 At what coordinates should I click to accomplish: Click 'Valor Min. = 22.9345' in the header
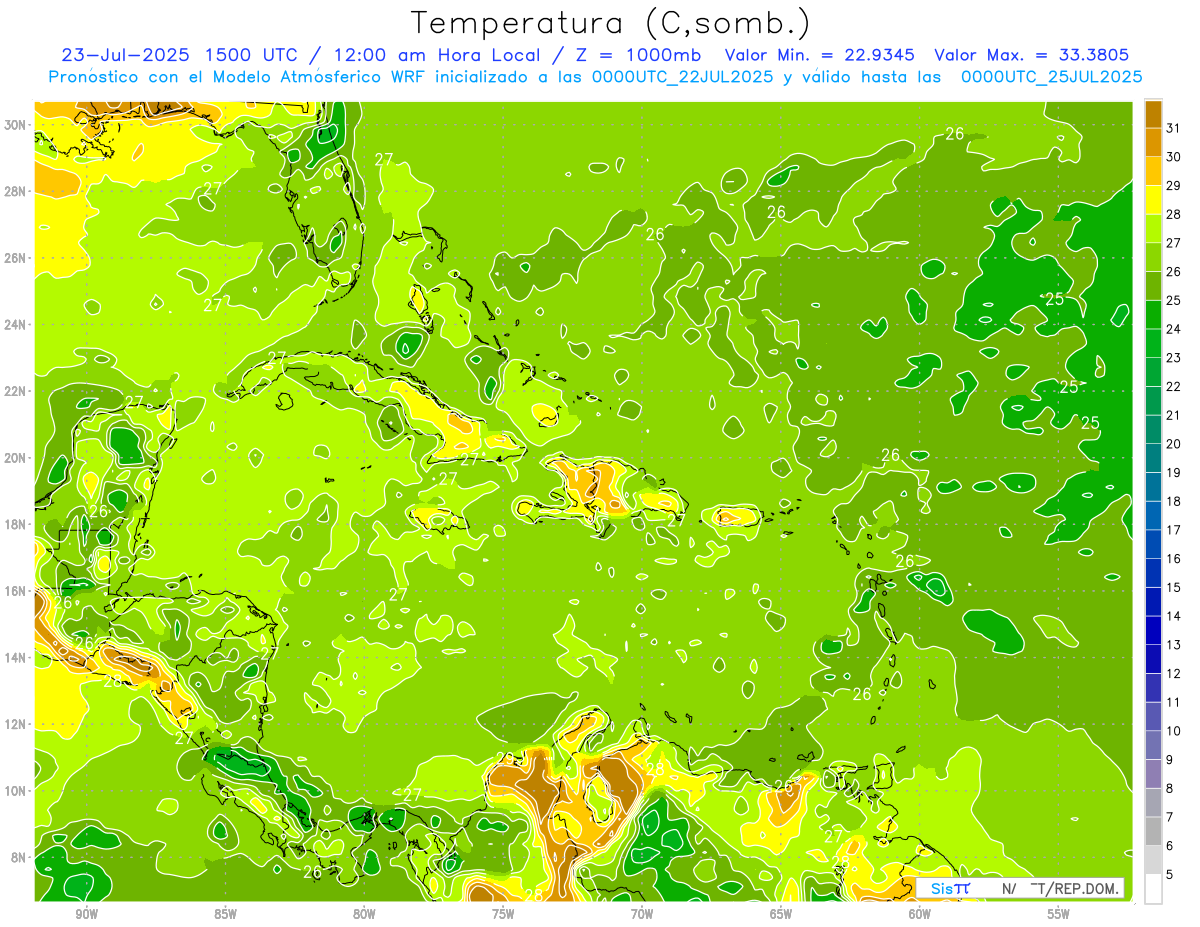pyautogui.click(x=822, y=55)
